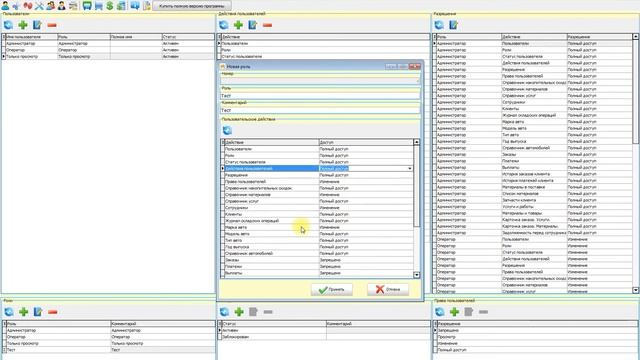
Task: Delete selected role with red minus
Action: (52, 312)
